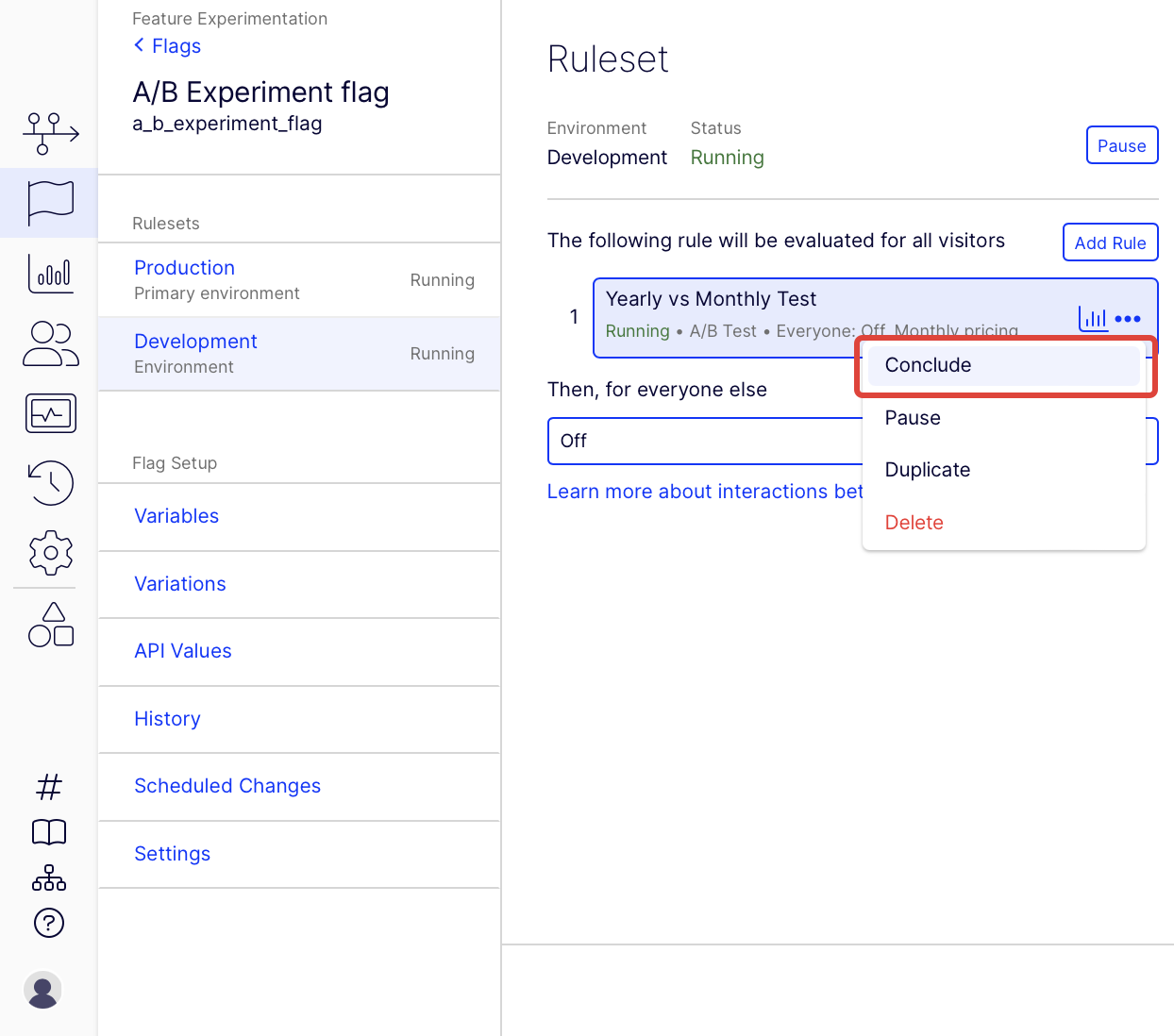Open the Flags section via flag icon

point(50,203)
